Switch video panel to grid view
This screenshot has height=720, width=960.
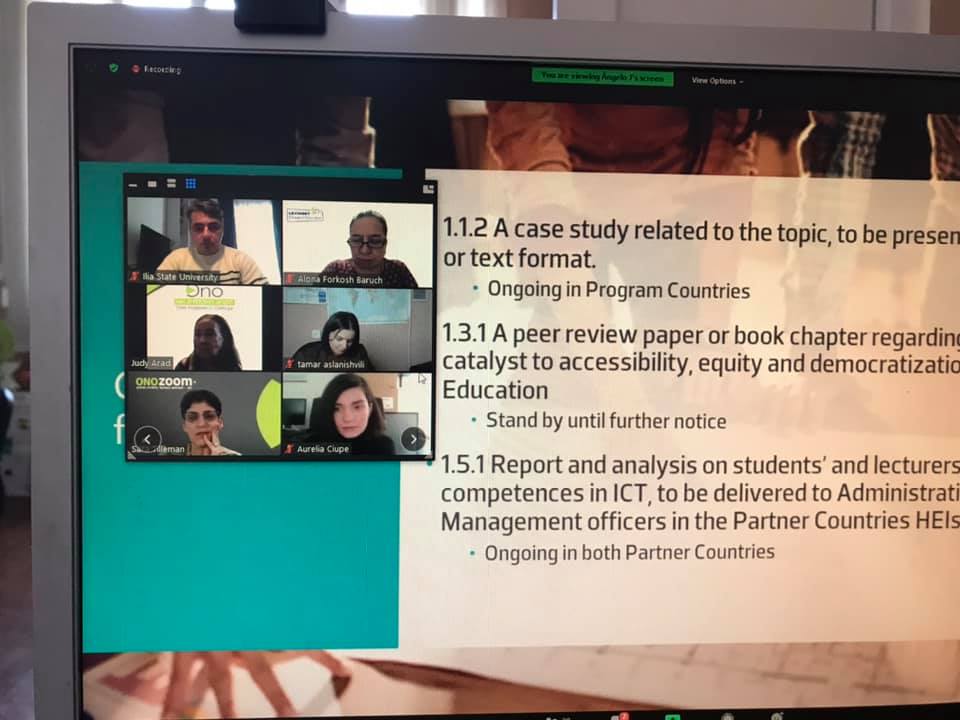click(191, 184)
